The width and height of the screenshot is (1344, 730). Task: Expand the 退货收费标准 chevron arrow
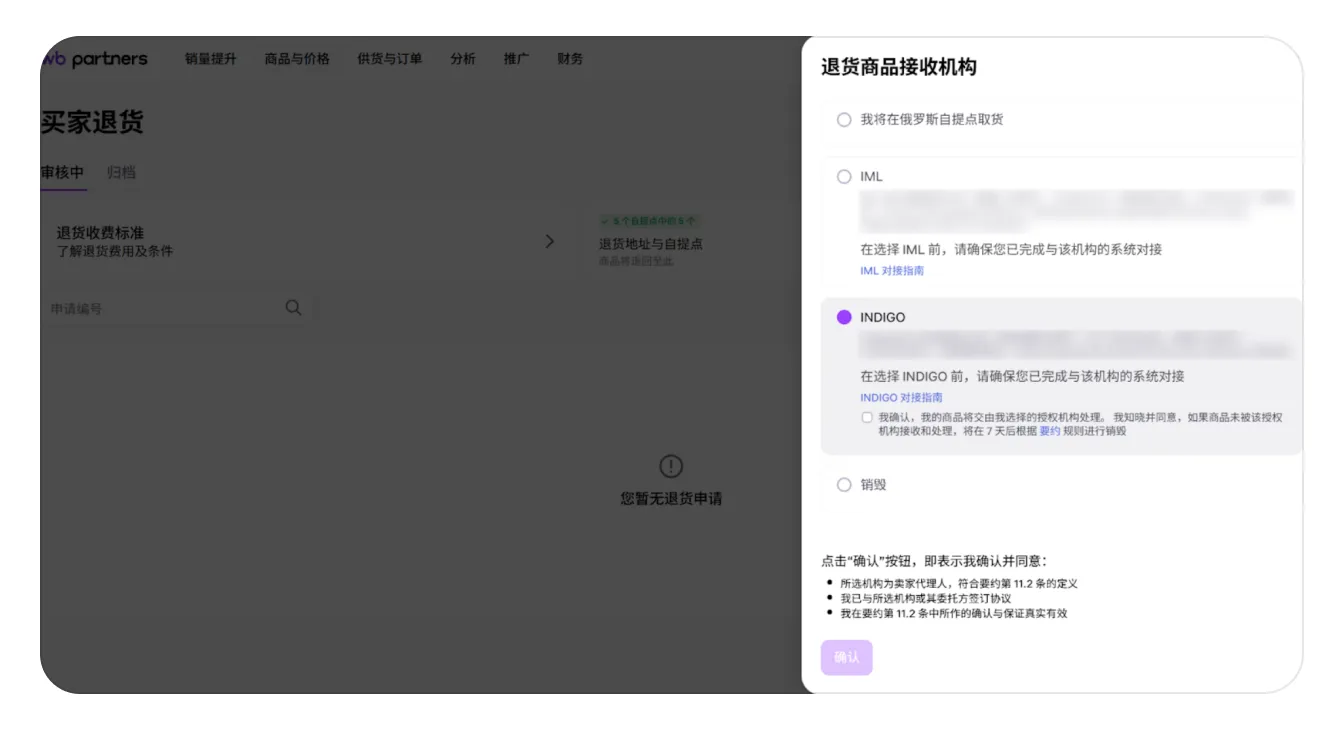[x=549, y=242]
